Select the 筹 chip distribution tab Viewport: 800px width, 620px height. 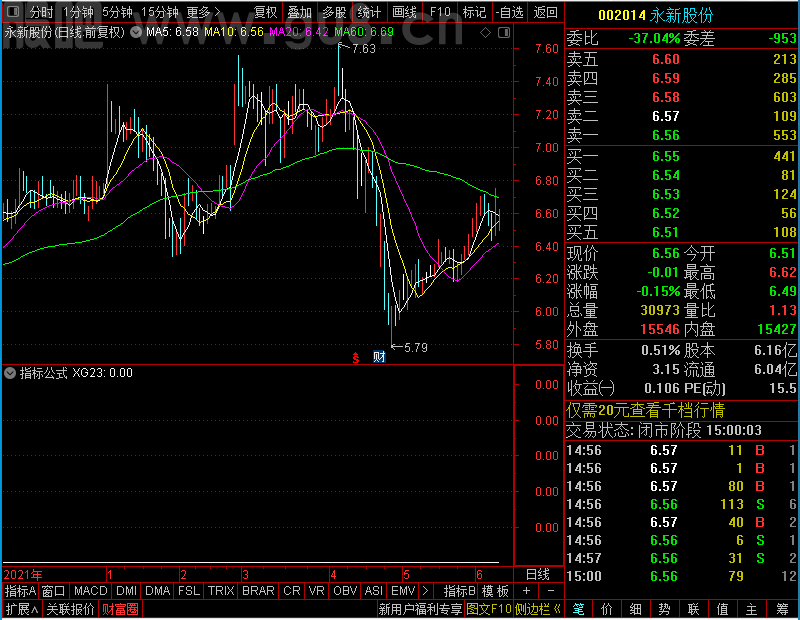(x=782, y=609)
